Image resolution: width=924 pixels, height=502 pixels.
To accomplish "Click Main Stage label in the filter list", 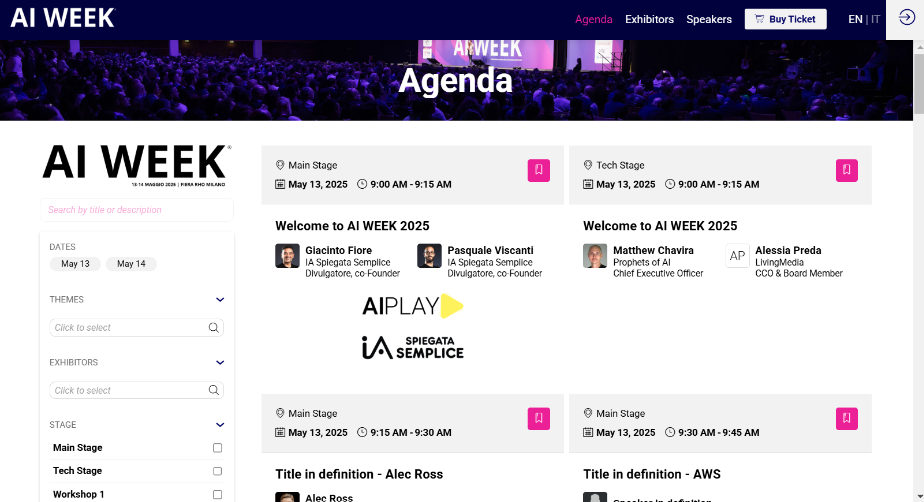I will [78, 448].
